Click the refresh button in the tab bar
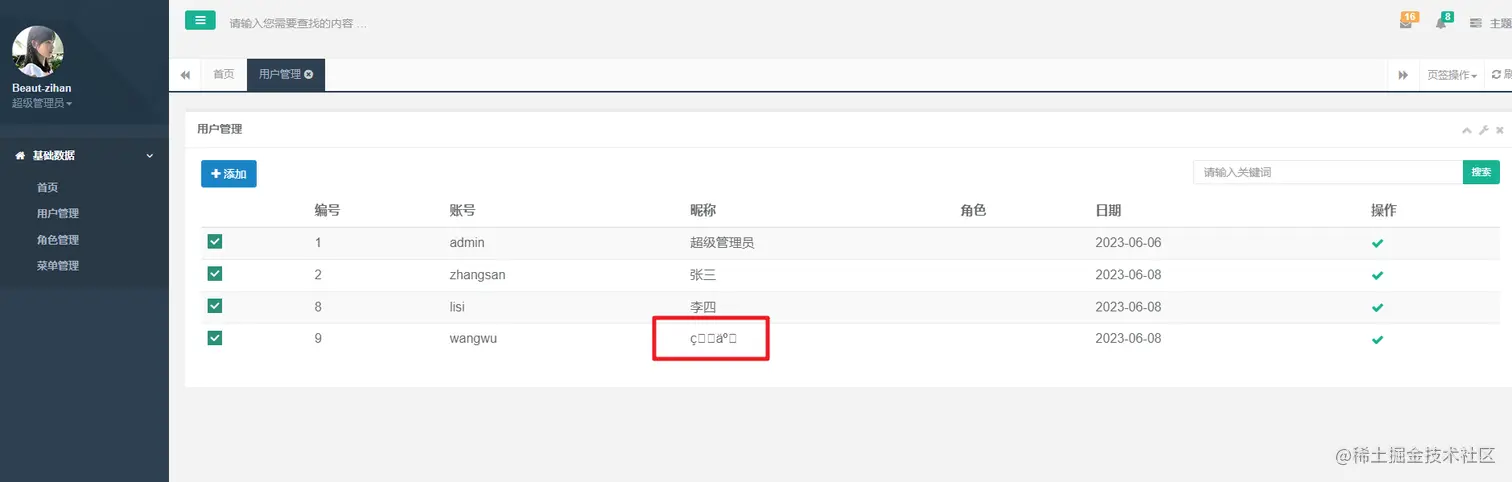 click(x=1498, y=75)
